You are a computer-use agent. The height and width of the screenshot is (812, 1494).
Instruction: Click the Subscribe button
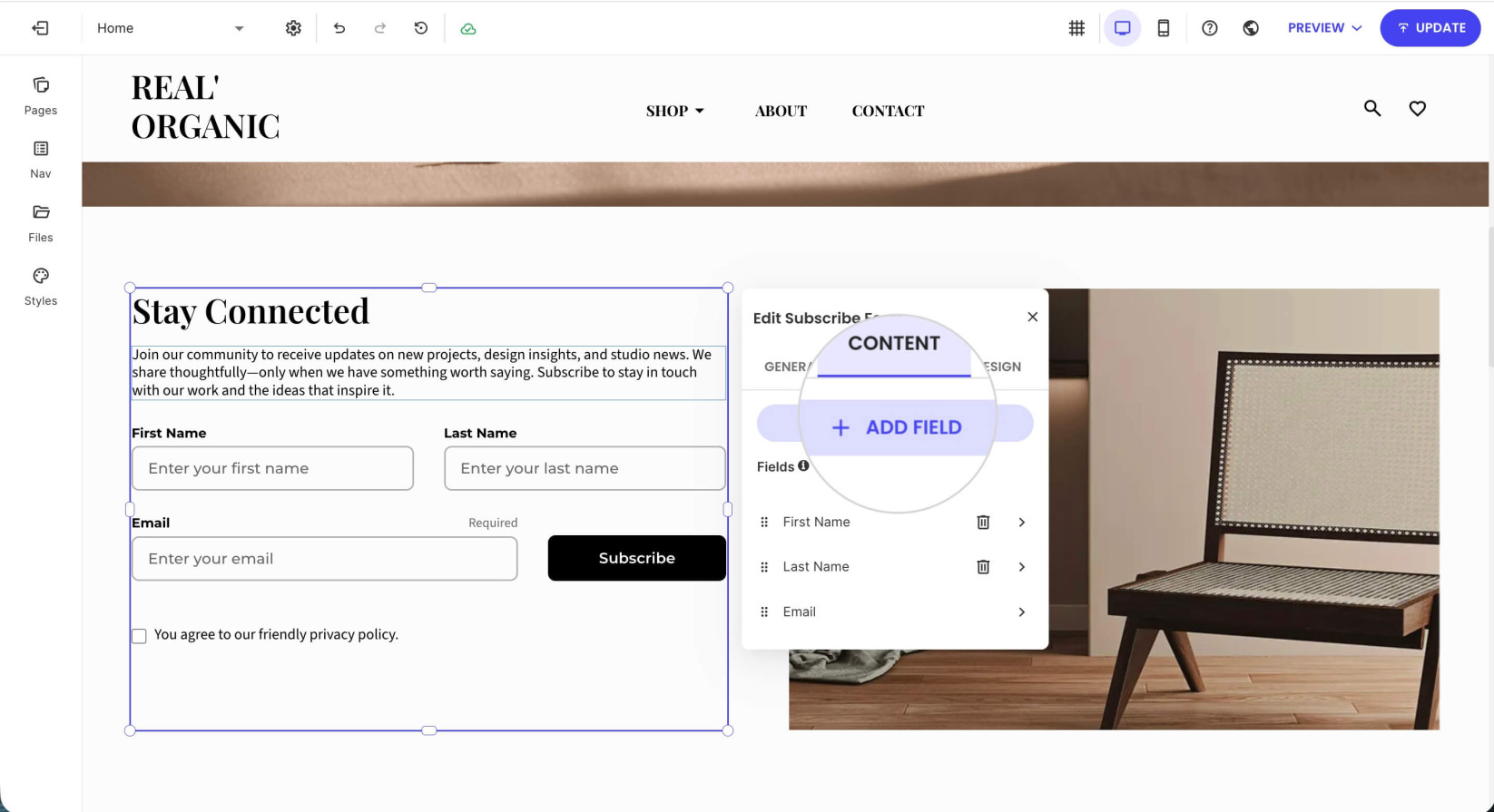pyautogui.click(x=637, y=558)
